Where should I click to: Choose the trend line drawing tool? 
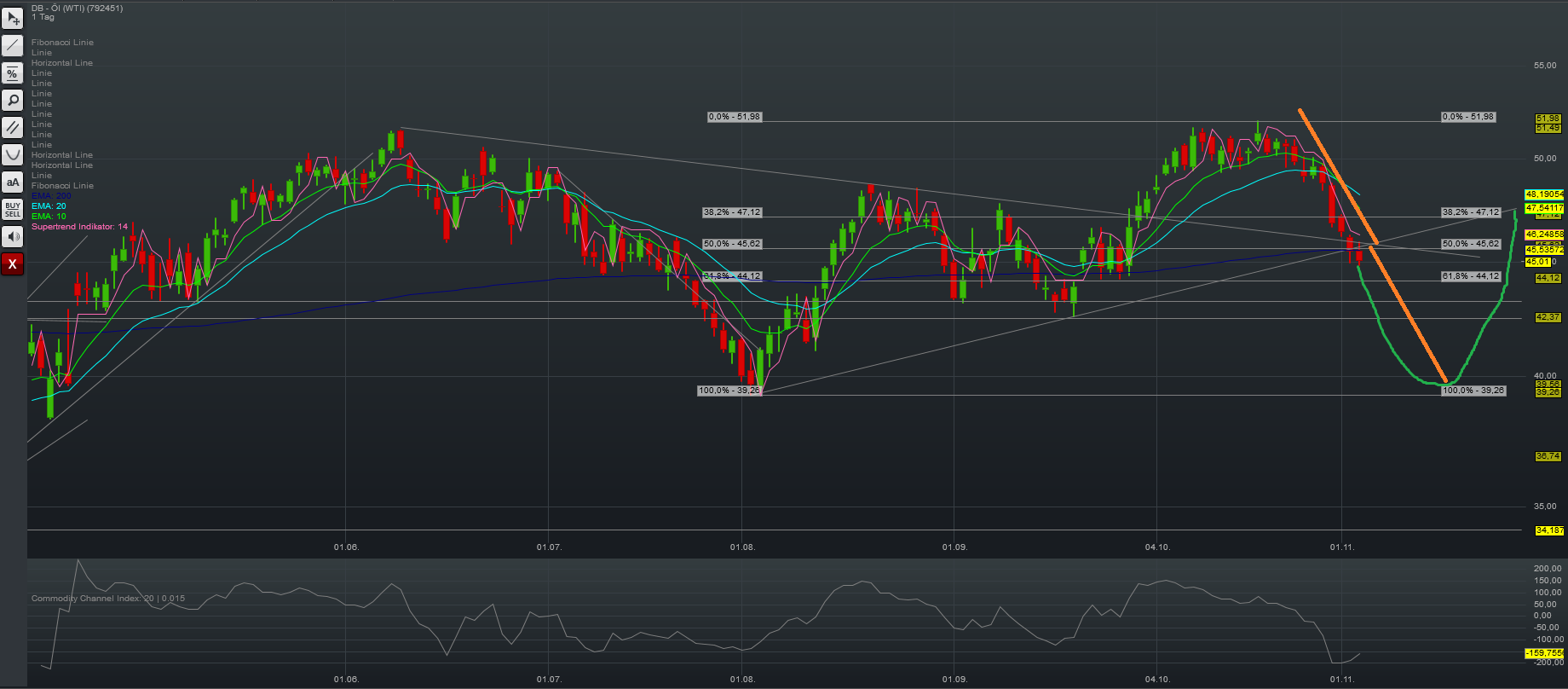pos(13,45)
